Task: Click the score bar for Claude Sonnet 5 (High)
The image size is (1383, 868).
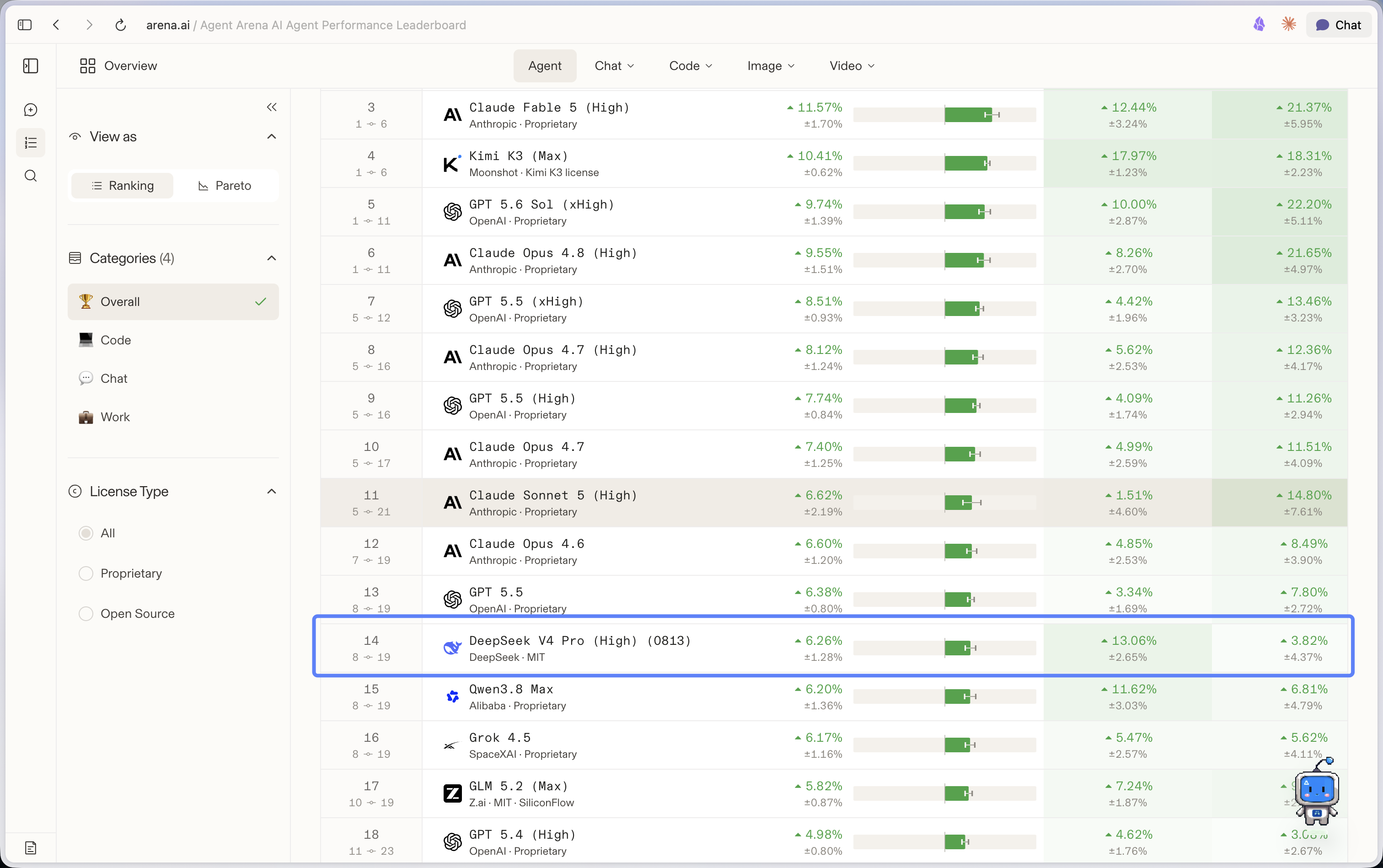Action: click(x=944, y=503)
